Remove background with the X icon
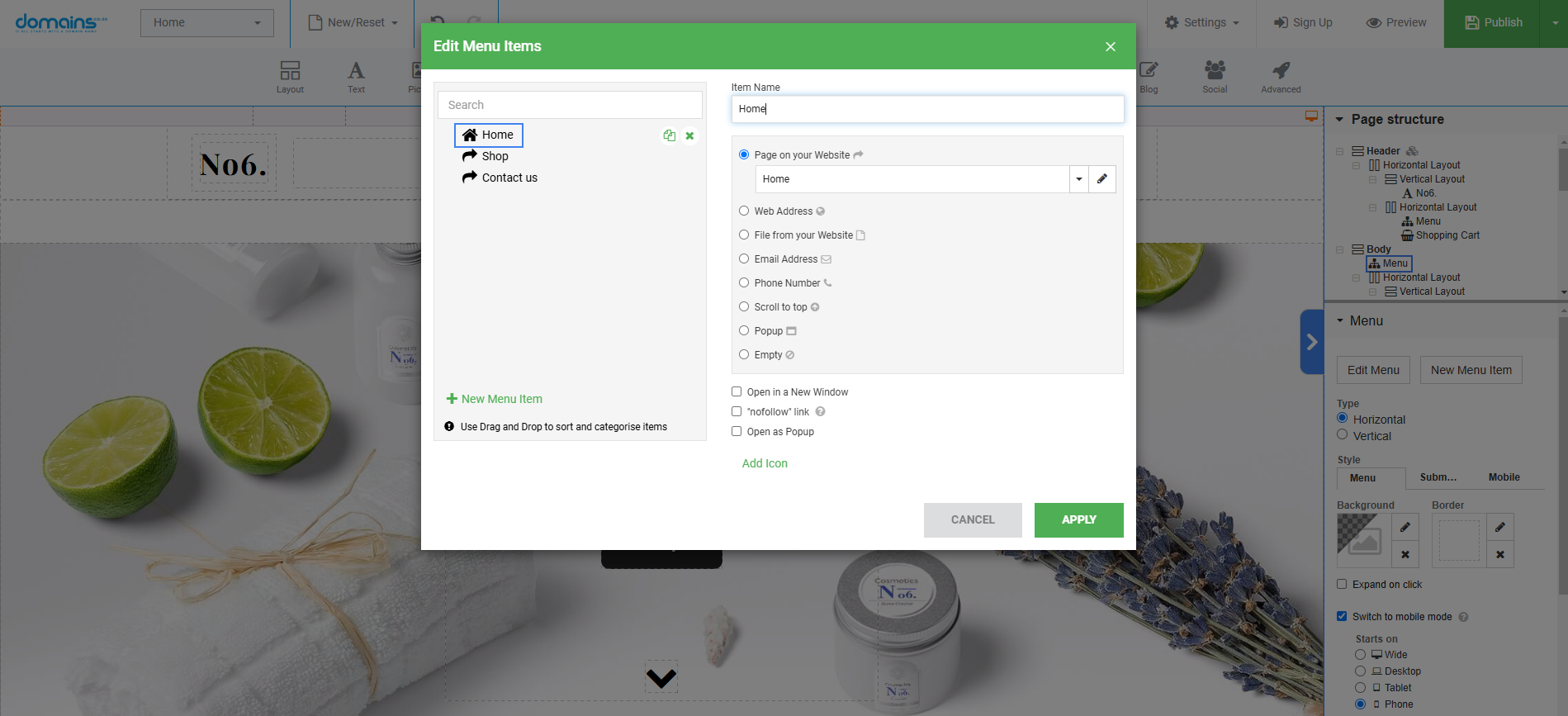Viewport: 1568px width, 716px height. point(1405,555)
